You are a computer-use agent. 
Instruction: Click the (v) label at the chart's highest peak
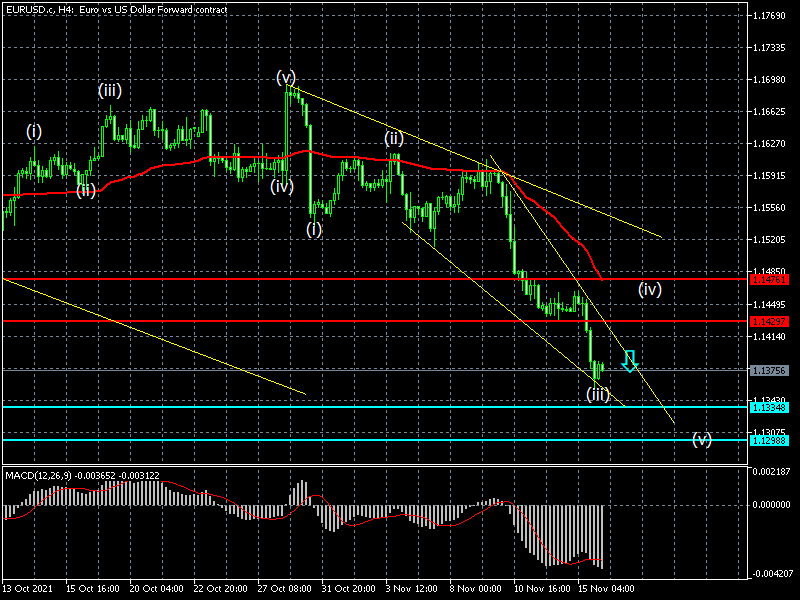(287, 77)
